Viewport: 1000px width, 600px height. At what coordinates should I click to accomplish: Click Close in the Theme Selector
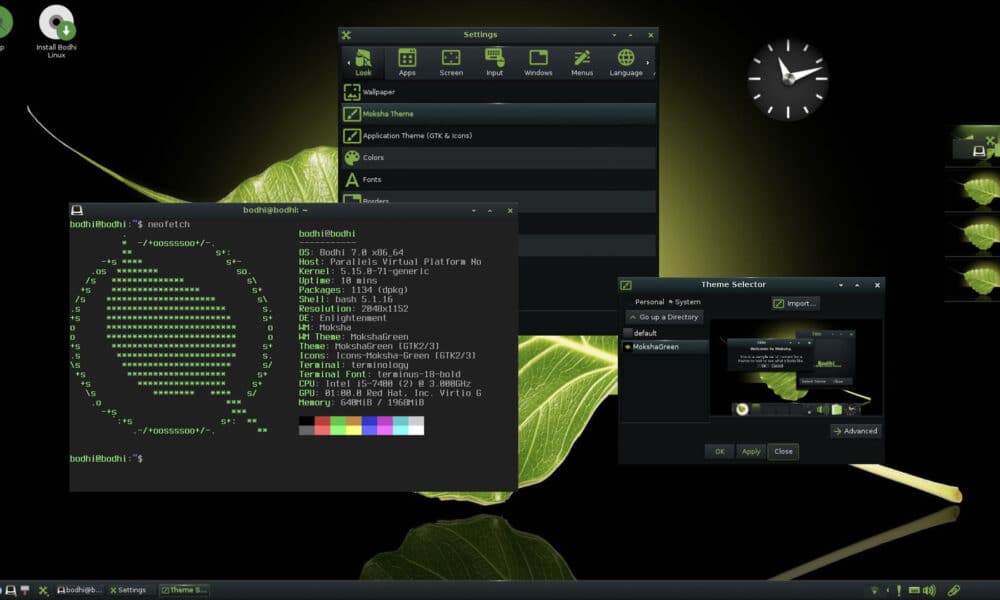click(x=783, y=451)
